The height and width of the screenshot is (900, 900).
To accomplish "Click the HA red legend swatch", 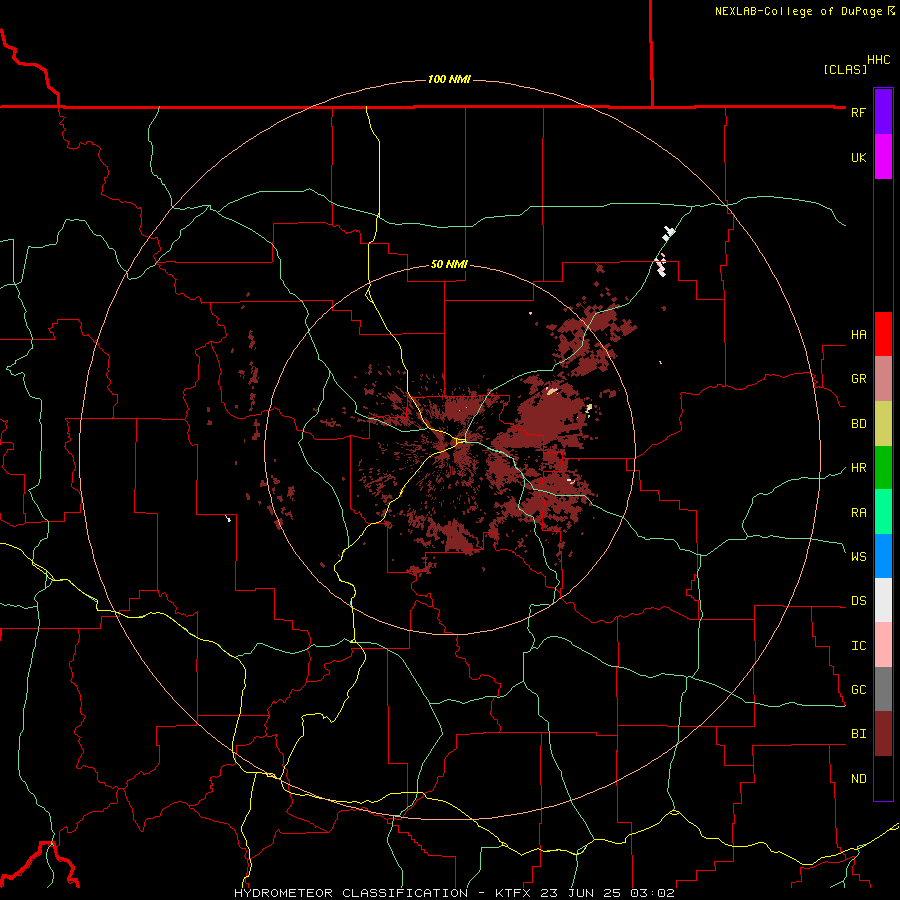I will pos(883,334).
